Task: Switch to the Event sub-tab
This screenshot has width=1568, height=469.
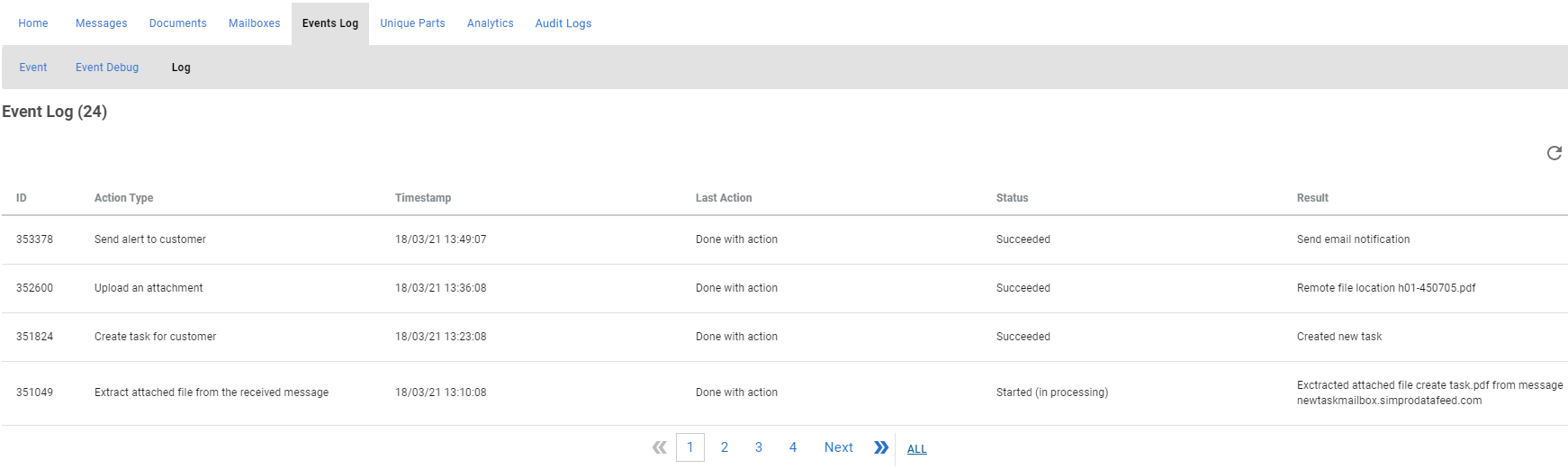Action: click(33, 68)
